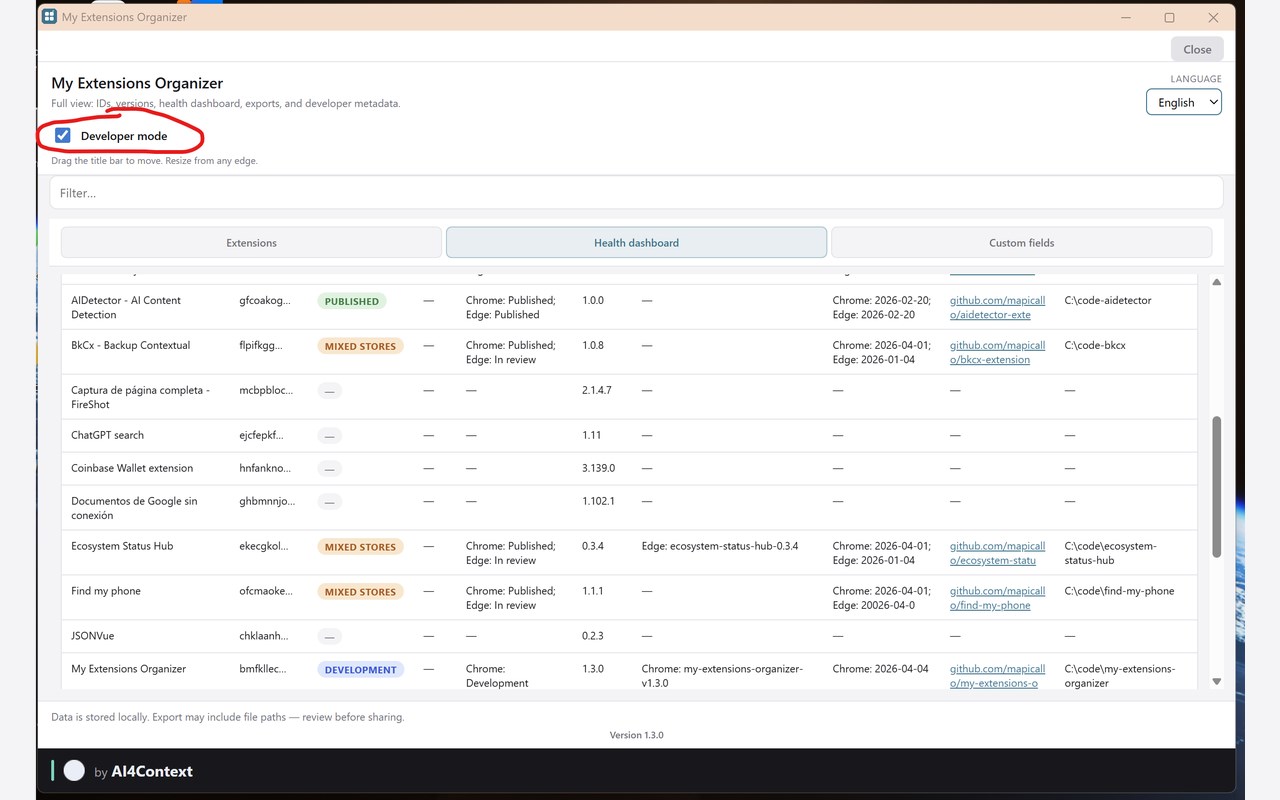
Task: Select the Health dashboard tab
Action: [x=636, y=243]
